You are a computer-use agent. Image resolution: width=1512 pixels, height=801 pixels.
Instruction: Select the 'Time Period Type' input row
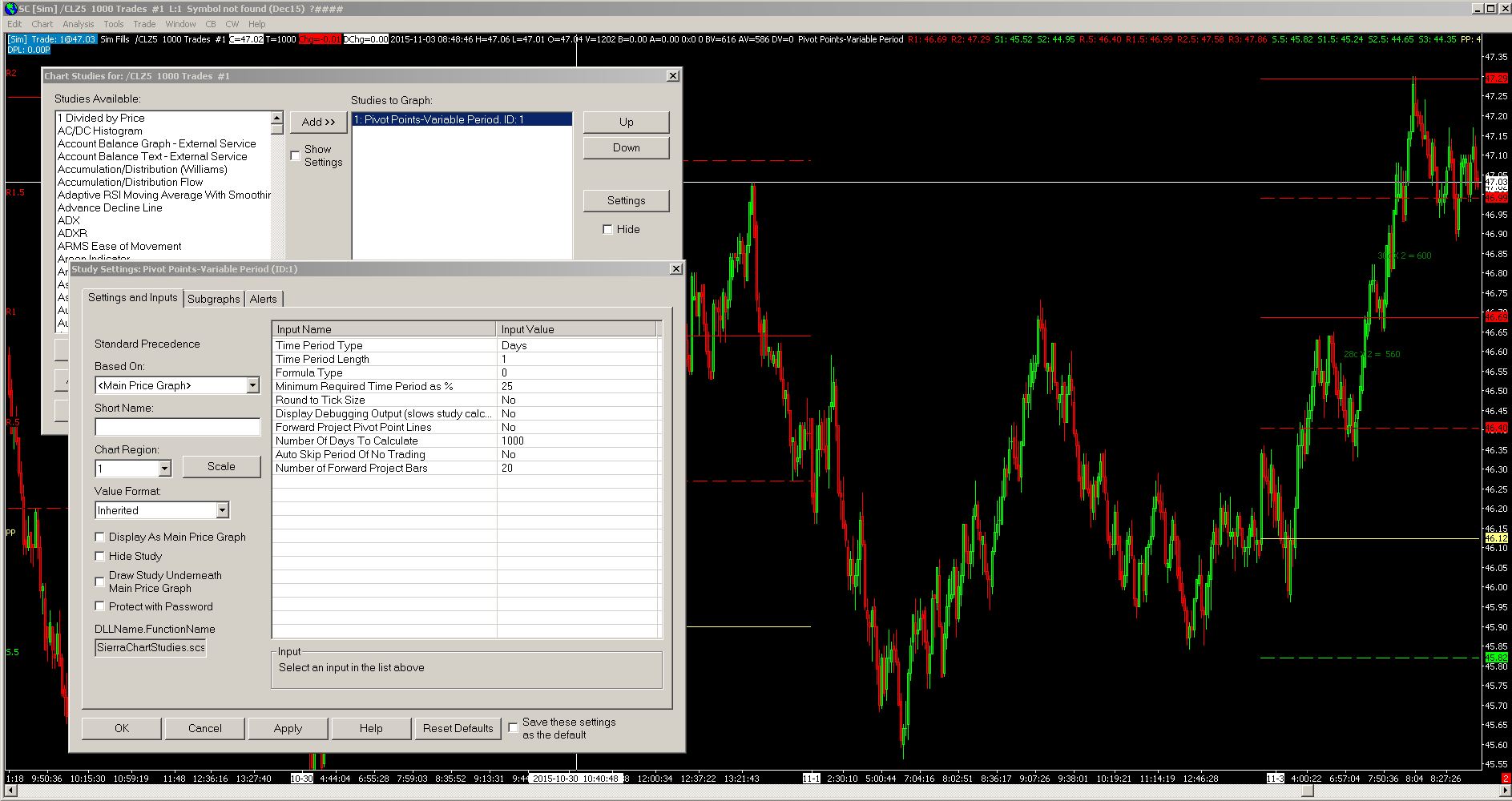click(466, 345)
